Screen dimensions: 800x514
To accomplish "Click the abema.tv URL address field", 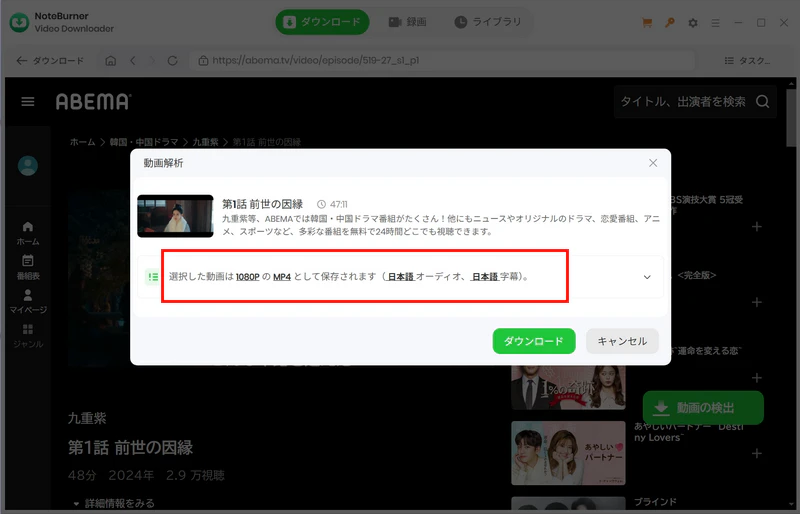I will click(442, 61).
